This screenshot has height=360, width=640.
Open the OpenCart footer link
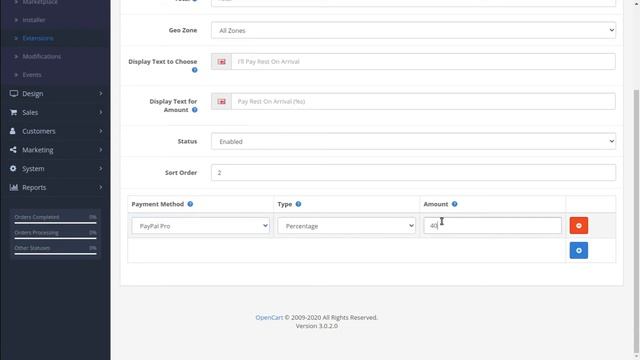[269, 318]
